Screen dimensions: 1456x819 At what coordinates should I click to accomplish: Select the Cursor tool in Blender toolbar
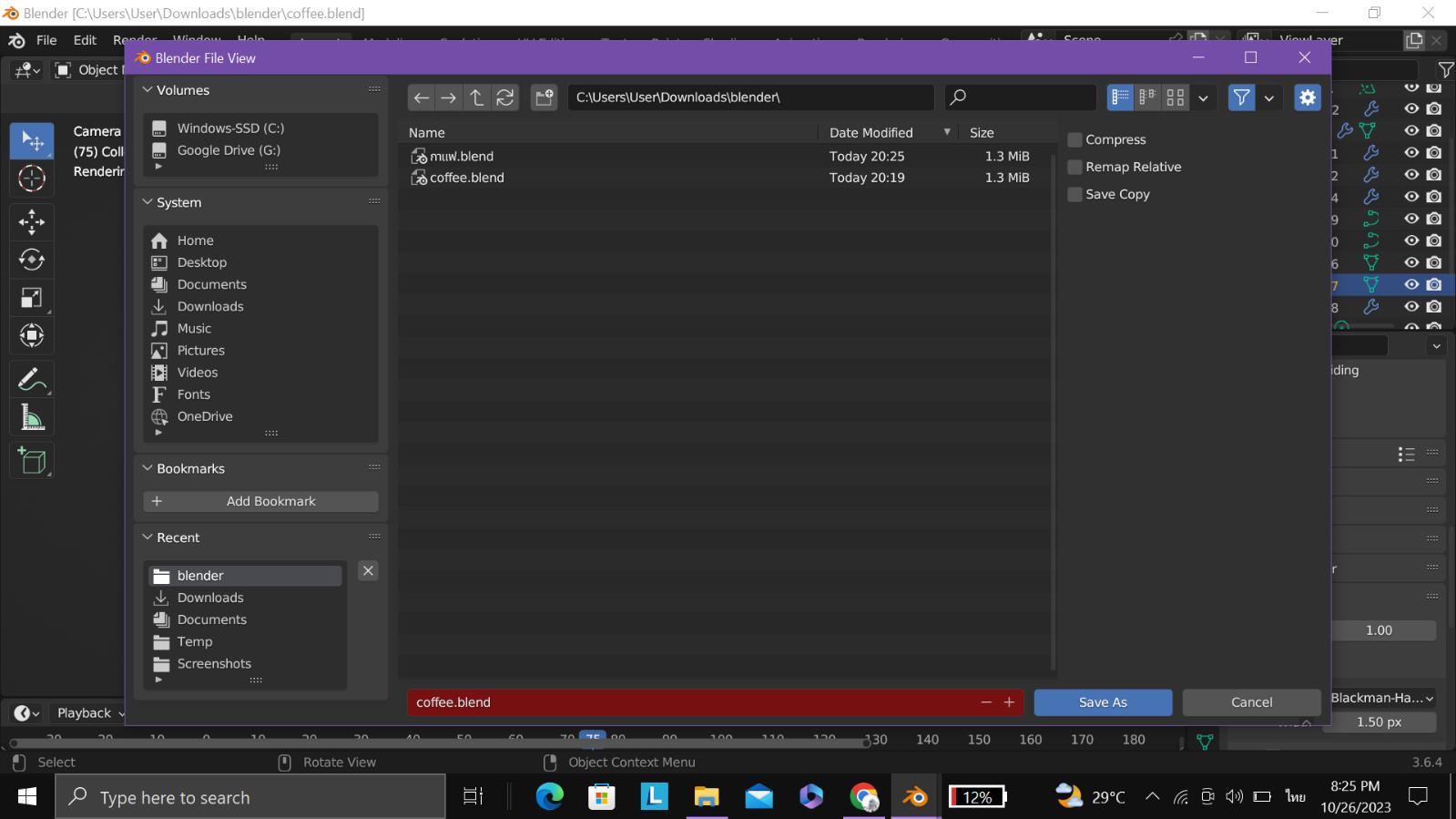[x=32, y=179]
